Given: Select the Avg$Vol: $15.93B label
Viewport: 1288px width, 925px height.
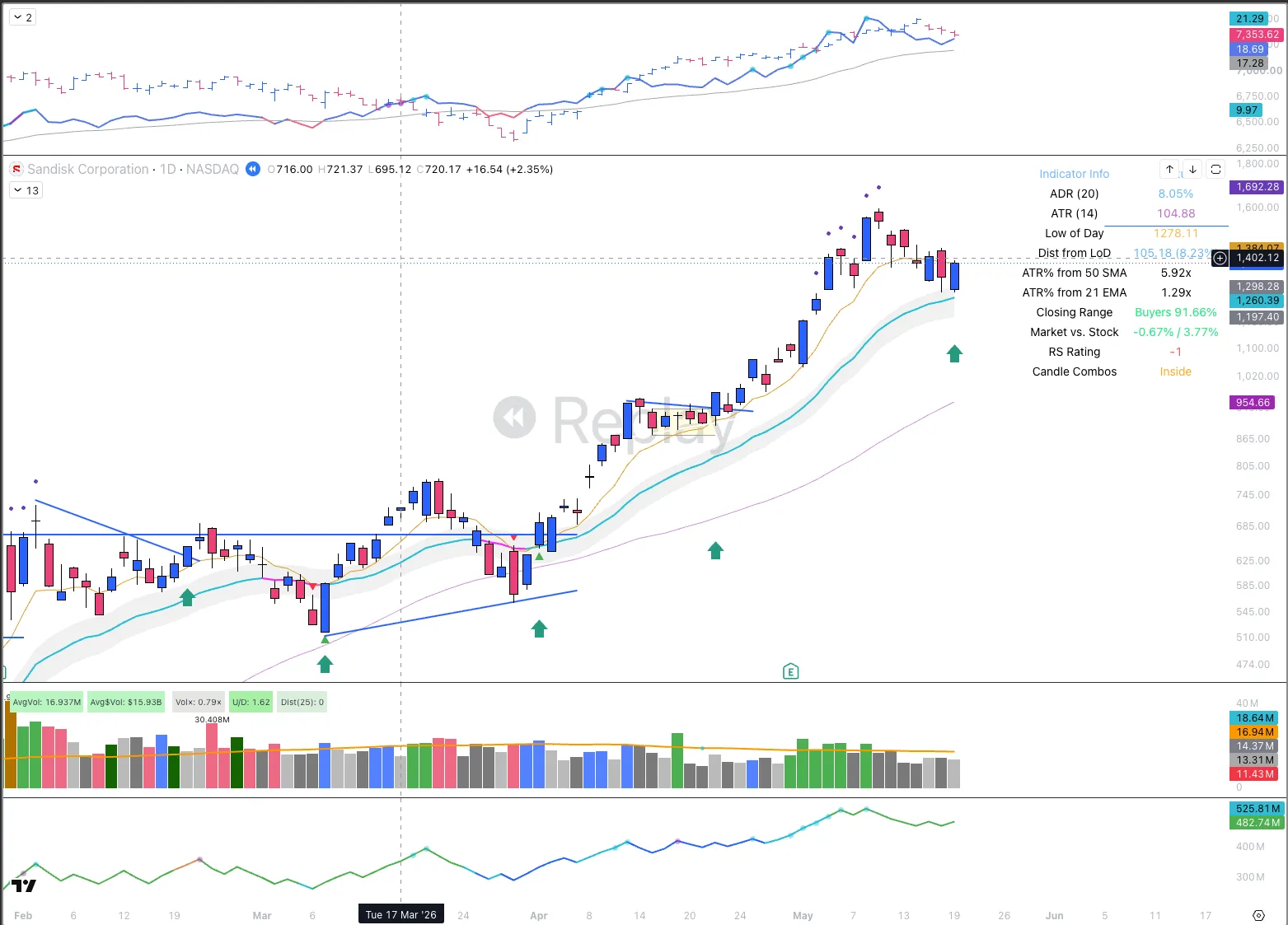Looking at the screenshot, I should (x=126, y=703).
